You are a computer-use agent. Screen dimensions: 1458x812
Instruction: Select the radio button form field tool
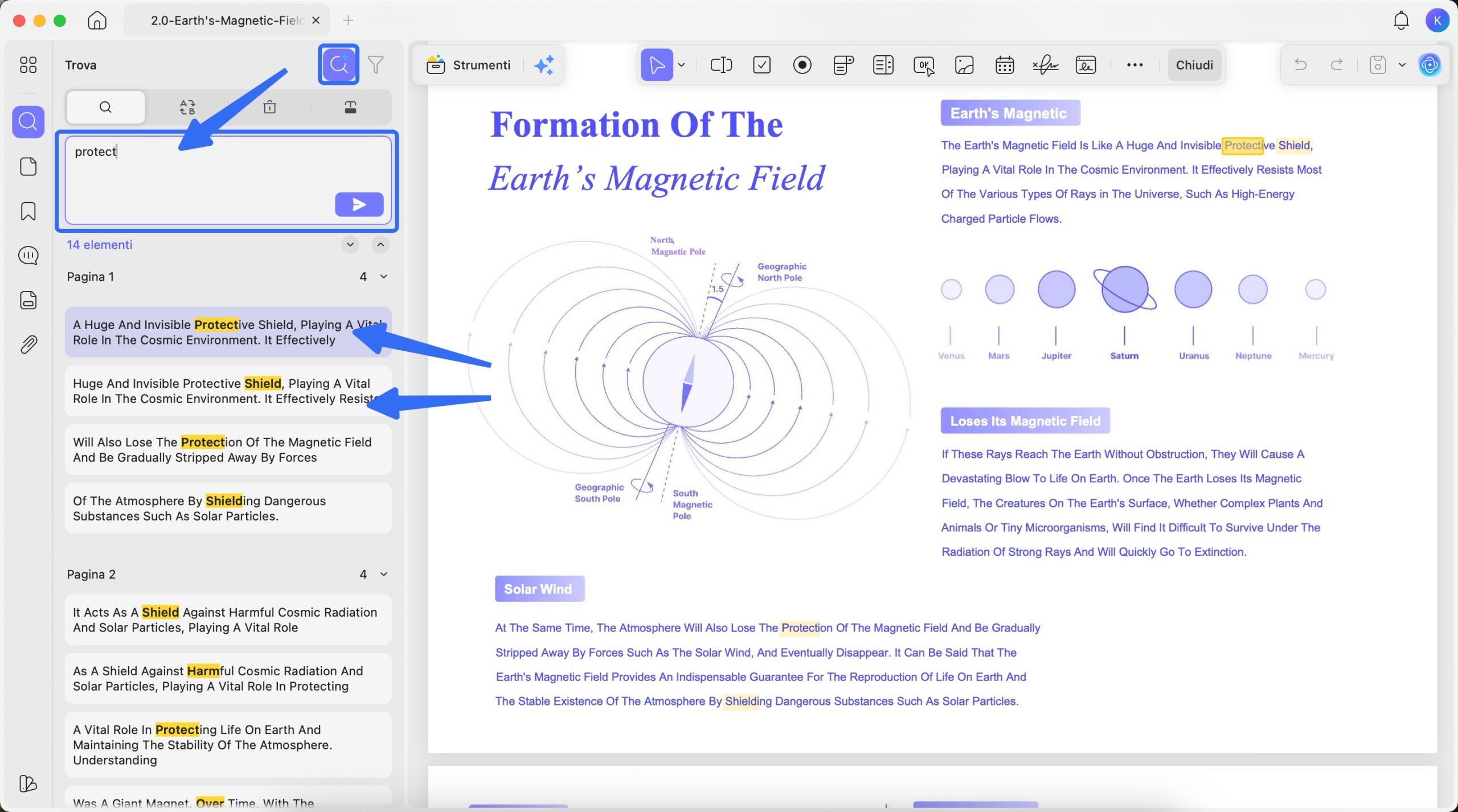pos(802,65)
